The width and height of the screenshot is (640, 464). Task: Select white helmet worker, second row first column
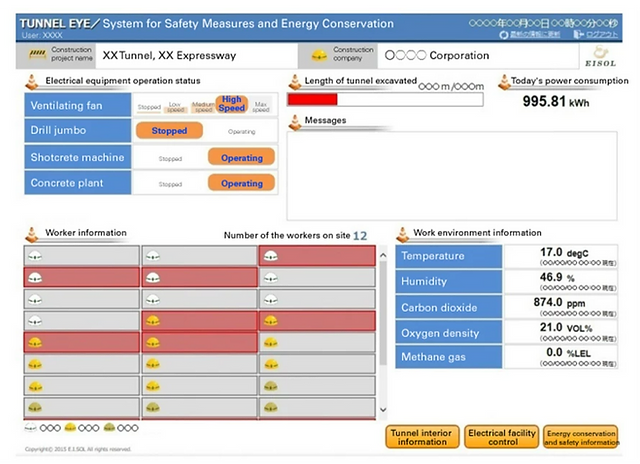(82, 278)
